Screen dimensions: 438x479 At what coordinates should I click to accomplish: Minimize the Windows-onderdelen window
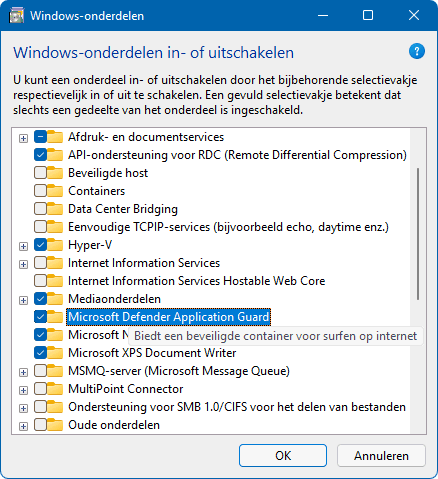[323, 15]
